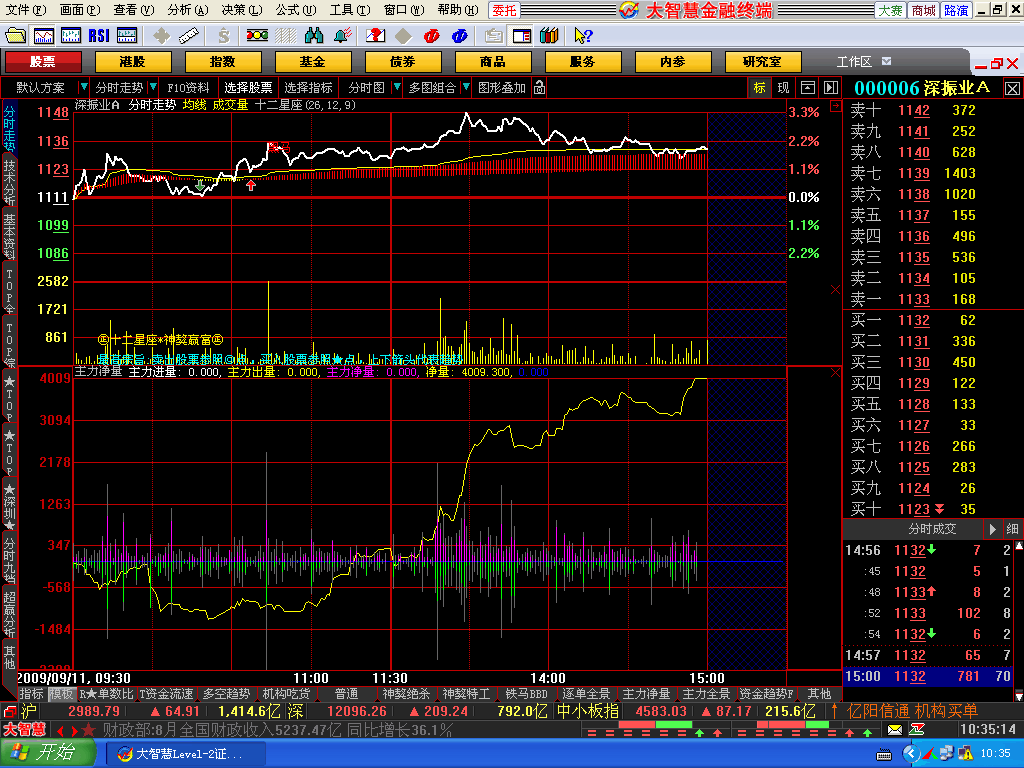This screenshot has width=1024, height=768.
Task: Open the binoculars search toolbar icon
Action: pos(314,35)
